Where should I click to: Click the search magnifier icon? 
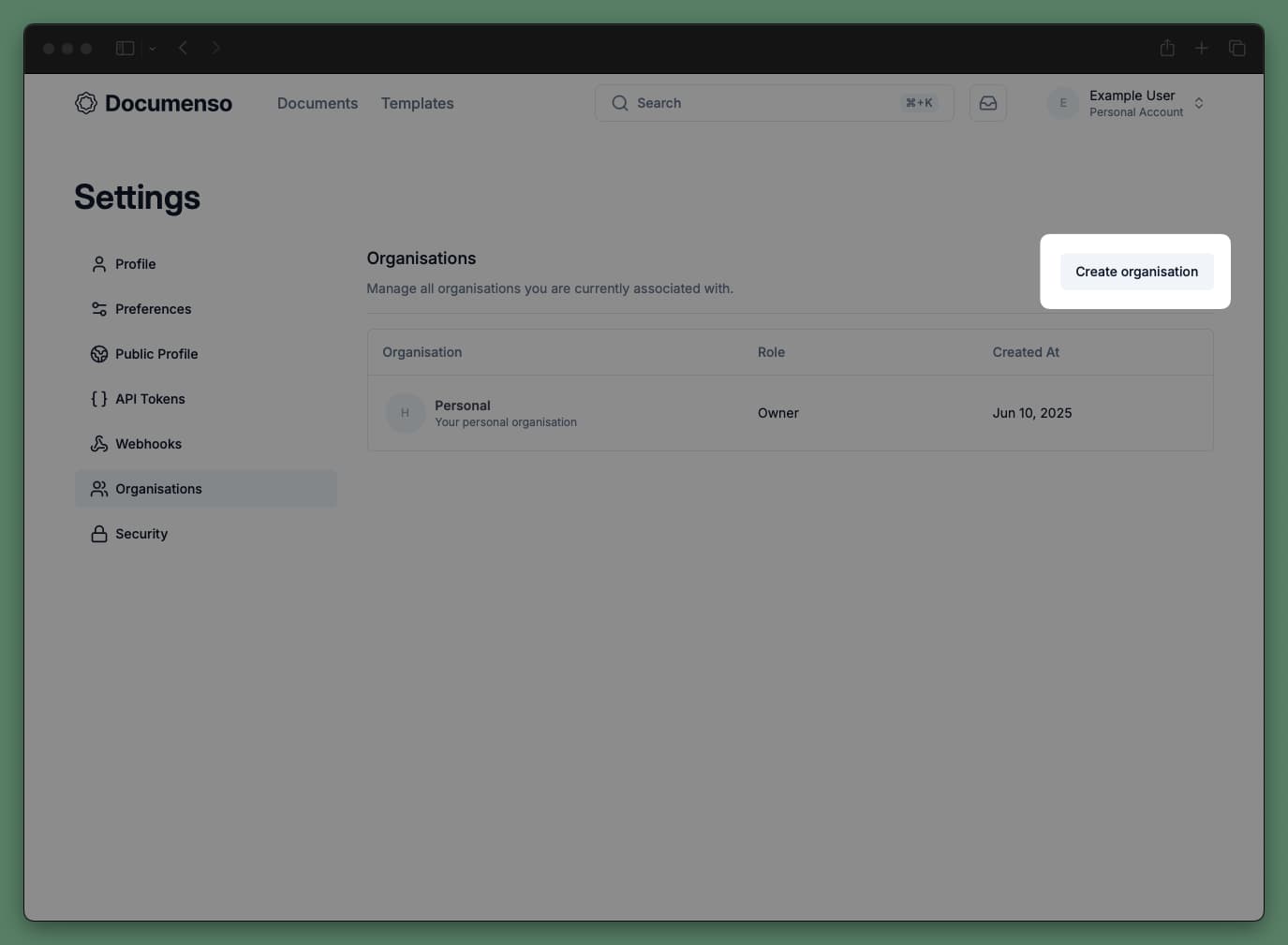click(619, 103)
